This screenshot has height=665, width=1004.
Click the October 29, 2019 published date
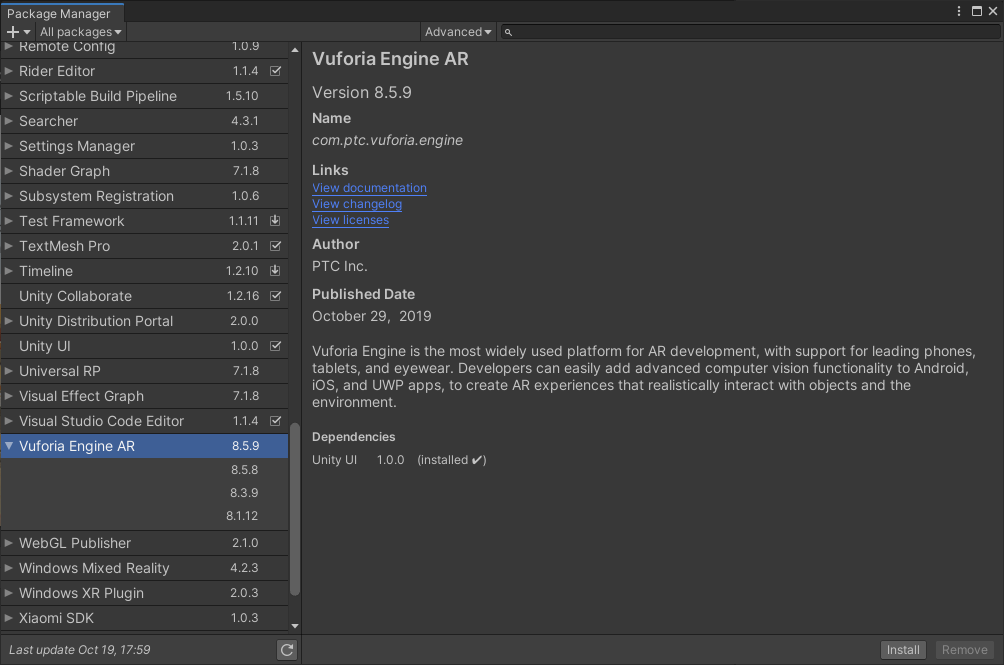pyautogui.click(x=371, y=316)
